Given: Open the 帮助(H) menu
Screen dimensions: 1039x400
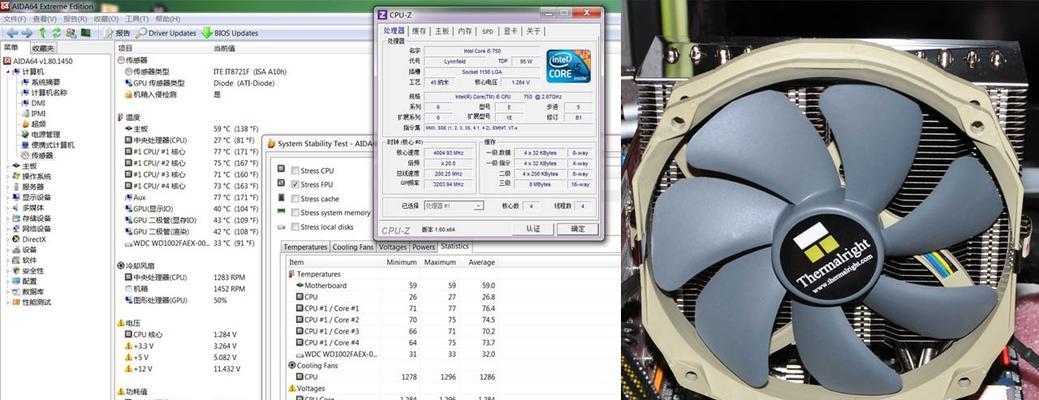Looking at the screenshot, I should (x=167, y=19).
